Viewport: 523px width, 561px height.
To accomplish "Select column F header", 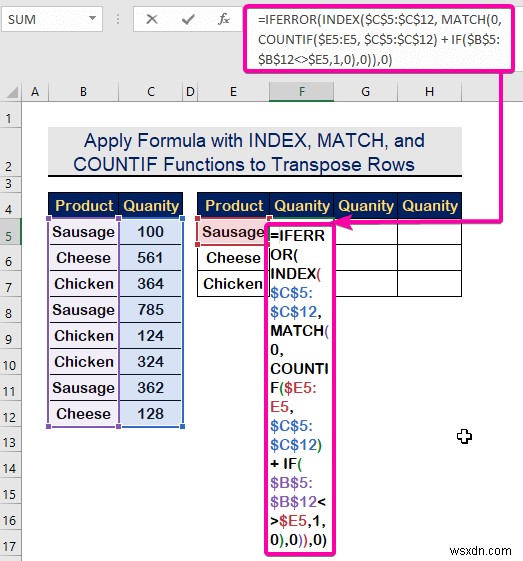I will tap(302, 92).
